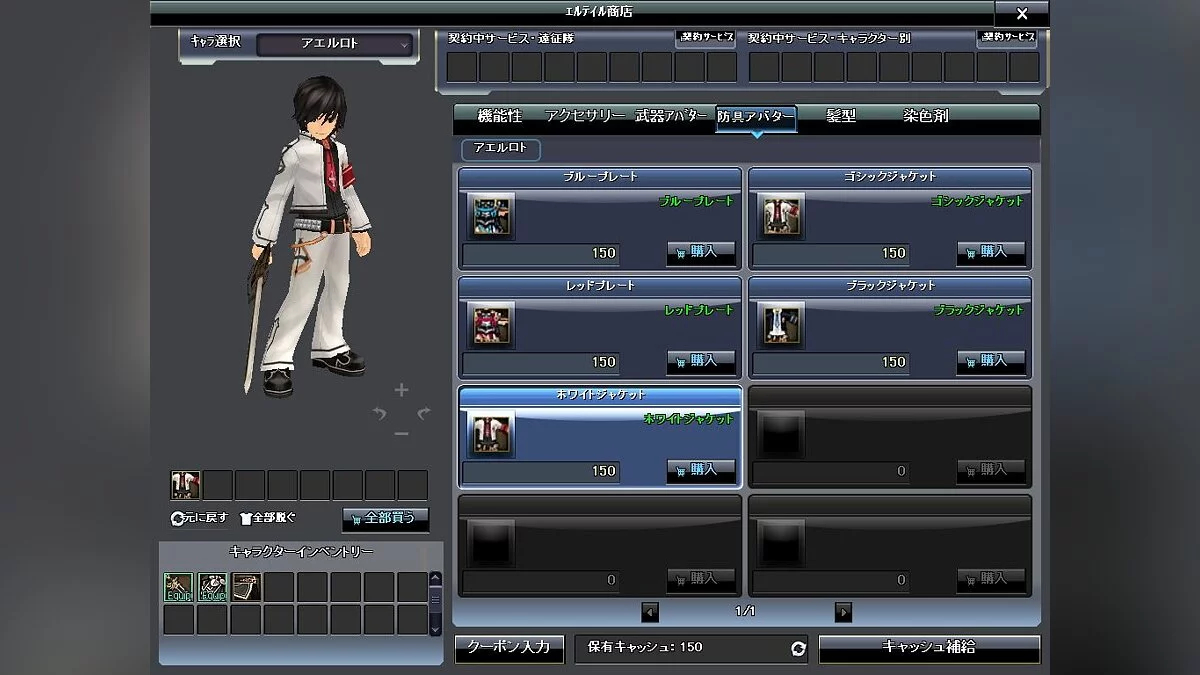This screenshot has height=675, width=1200.
Task: Select the second equipped inventory item
Action: [212, 587]
